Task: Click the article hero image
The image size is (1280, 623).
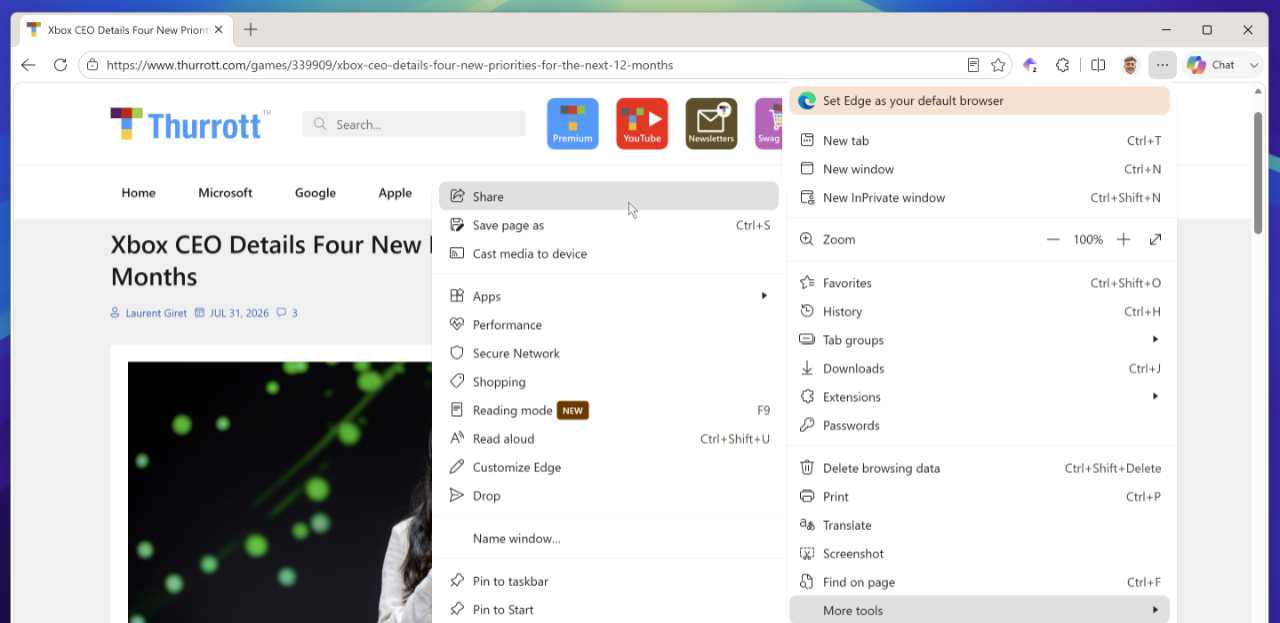Action: click(280, 492)
